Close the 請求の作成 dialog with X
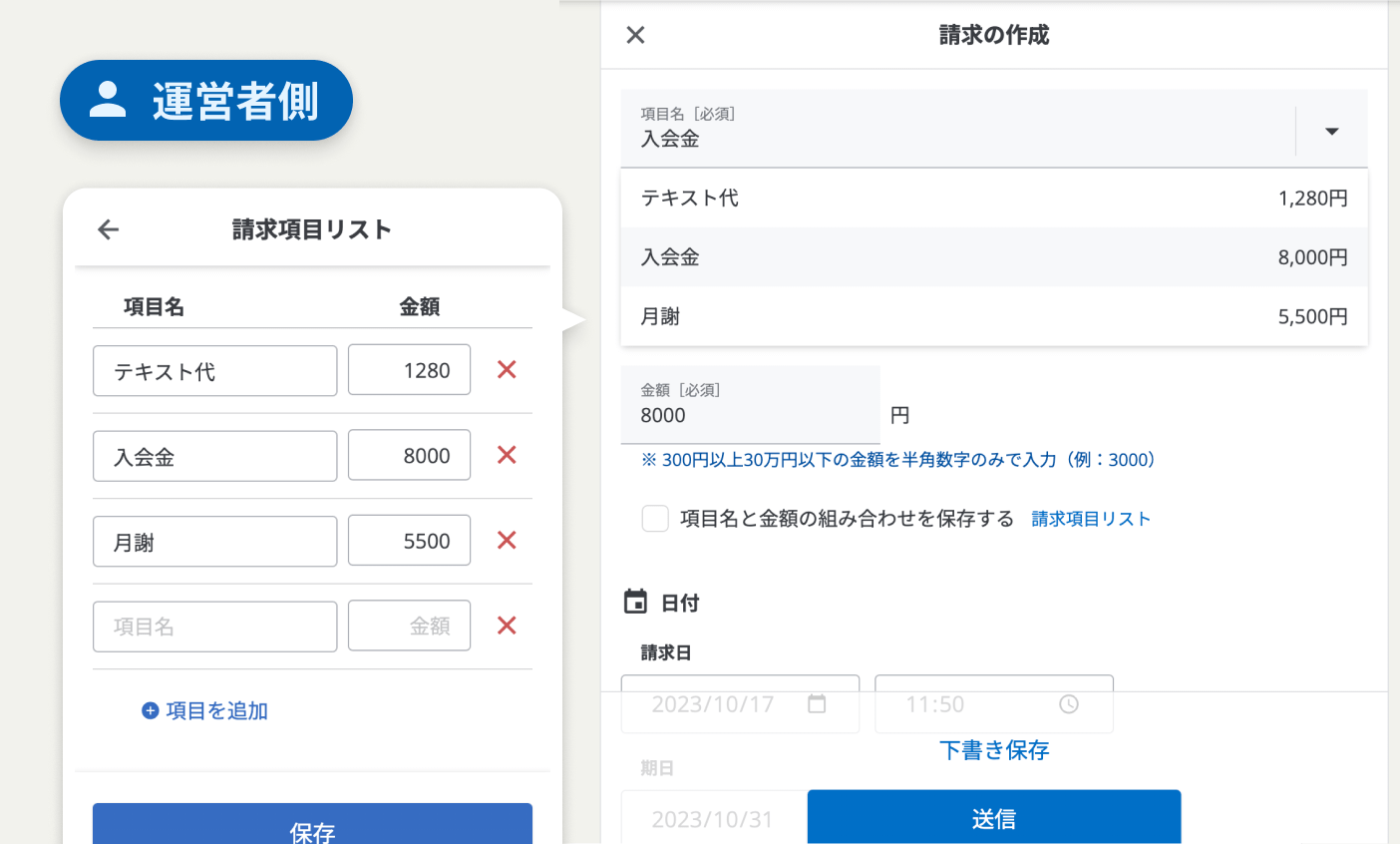The height and width of the screenshot is (844, 1400). pos(635,36)
